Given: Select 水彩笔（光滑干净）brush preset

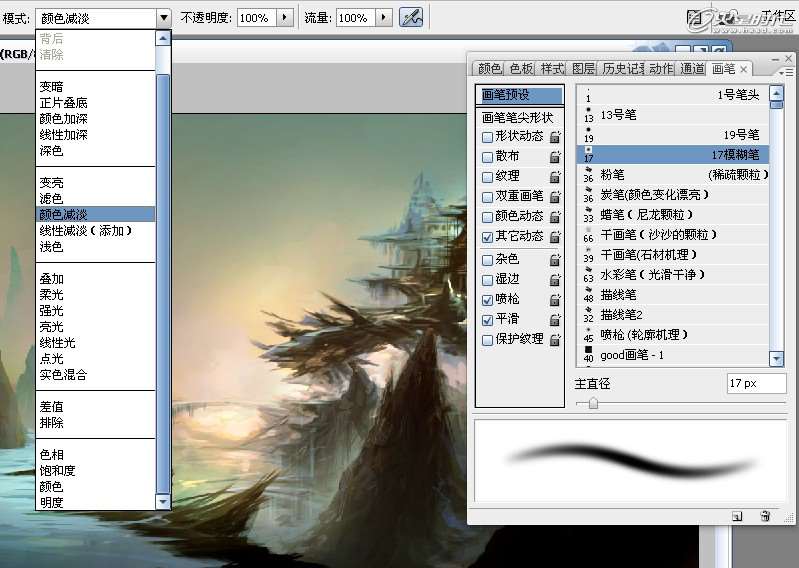Looking at the screenshot, I should click(672, 275).
